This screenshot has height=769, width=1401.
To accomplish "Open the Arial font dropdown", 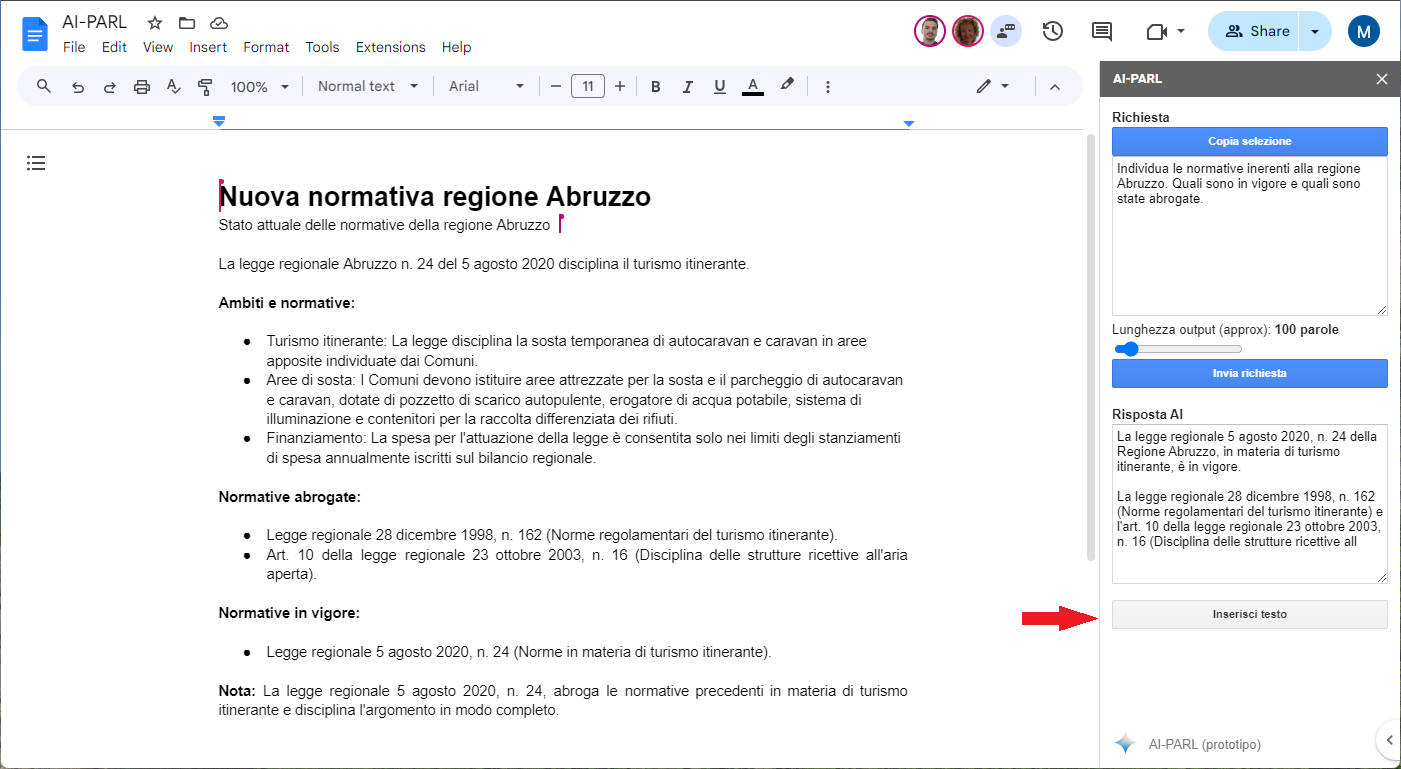I will click(x=486, y=87).
